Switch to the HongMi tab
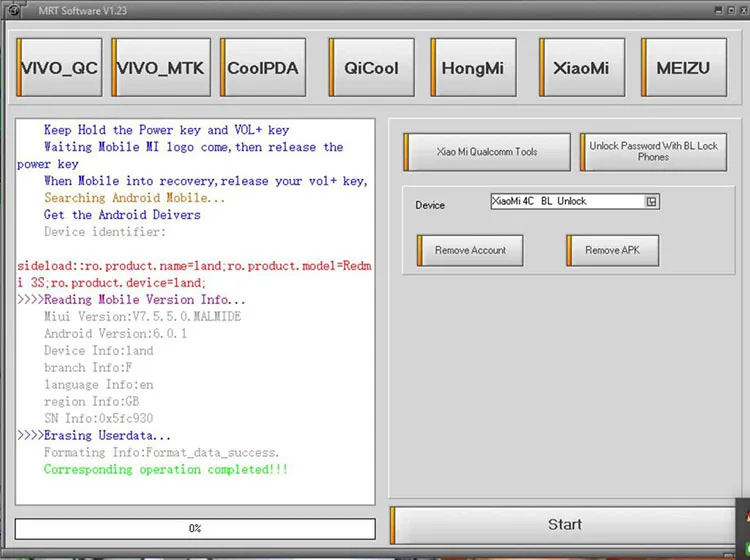This screenshot has width=750, height=560. point(474,67)
